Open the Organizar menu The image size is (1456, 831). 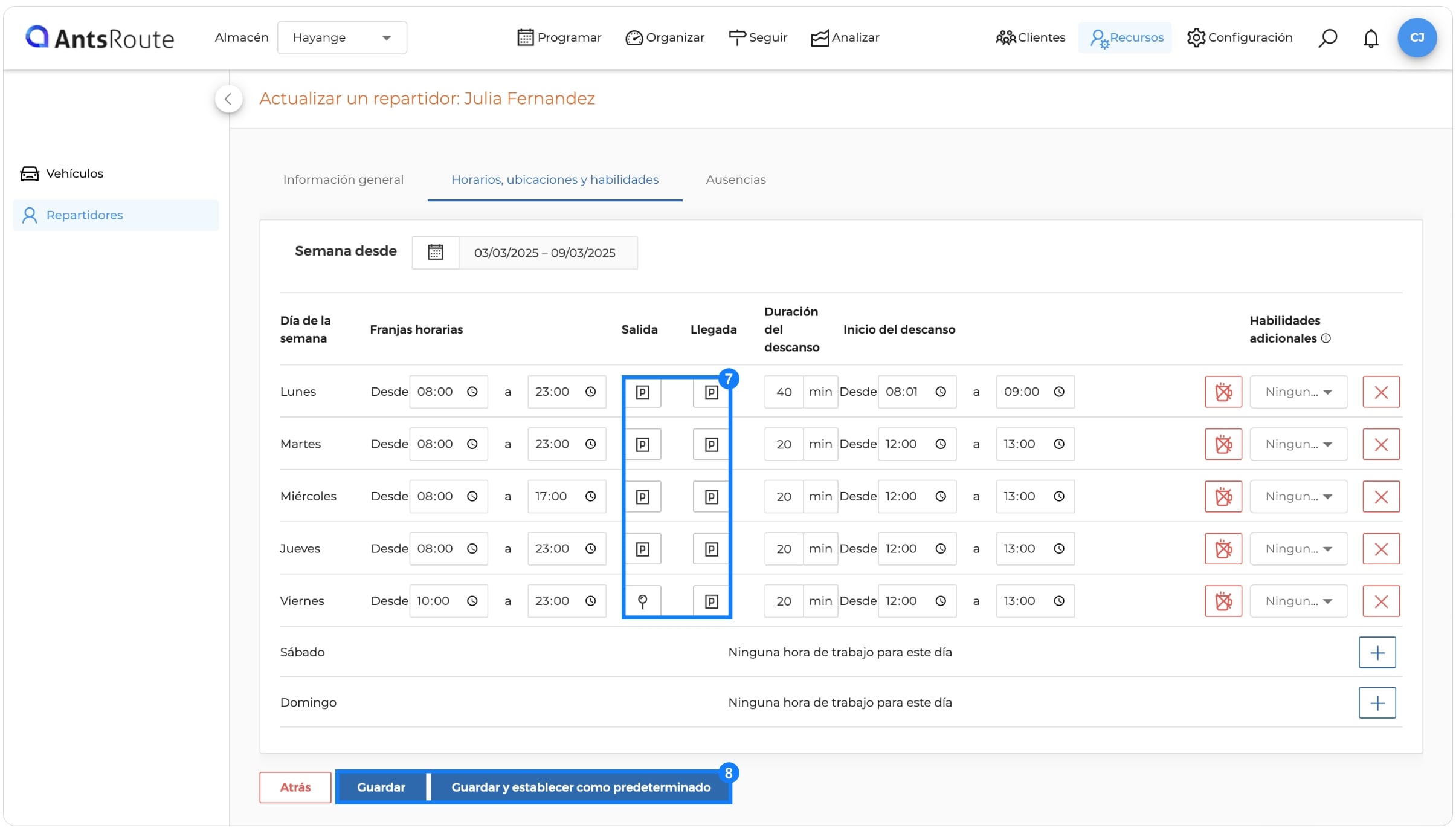665,37
